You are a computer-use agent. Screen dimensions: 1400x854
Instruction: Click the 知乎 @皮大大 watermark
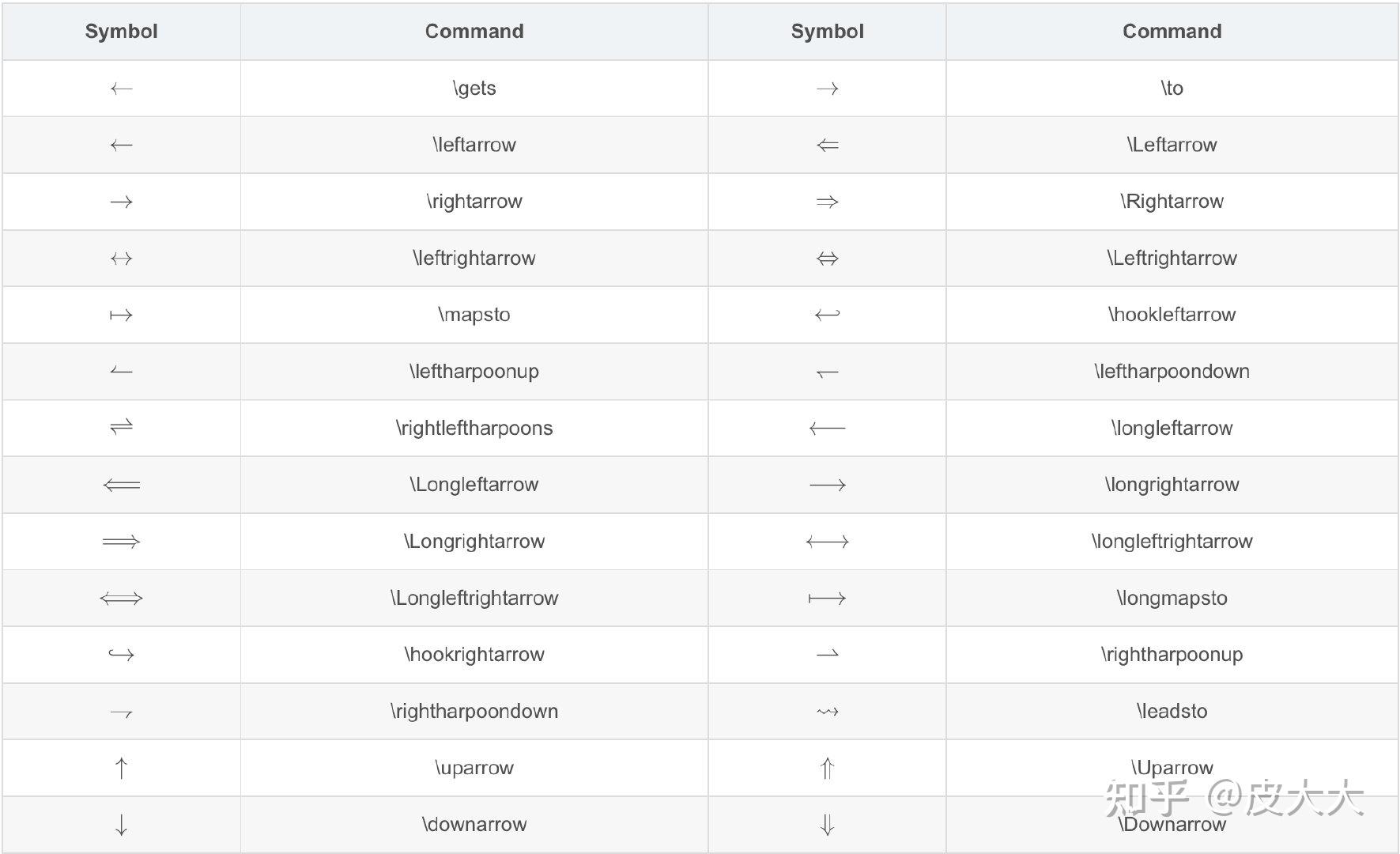point(1234,799)
